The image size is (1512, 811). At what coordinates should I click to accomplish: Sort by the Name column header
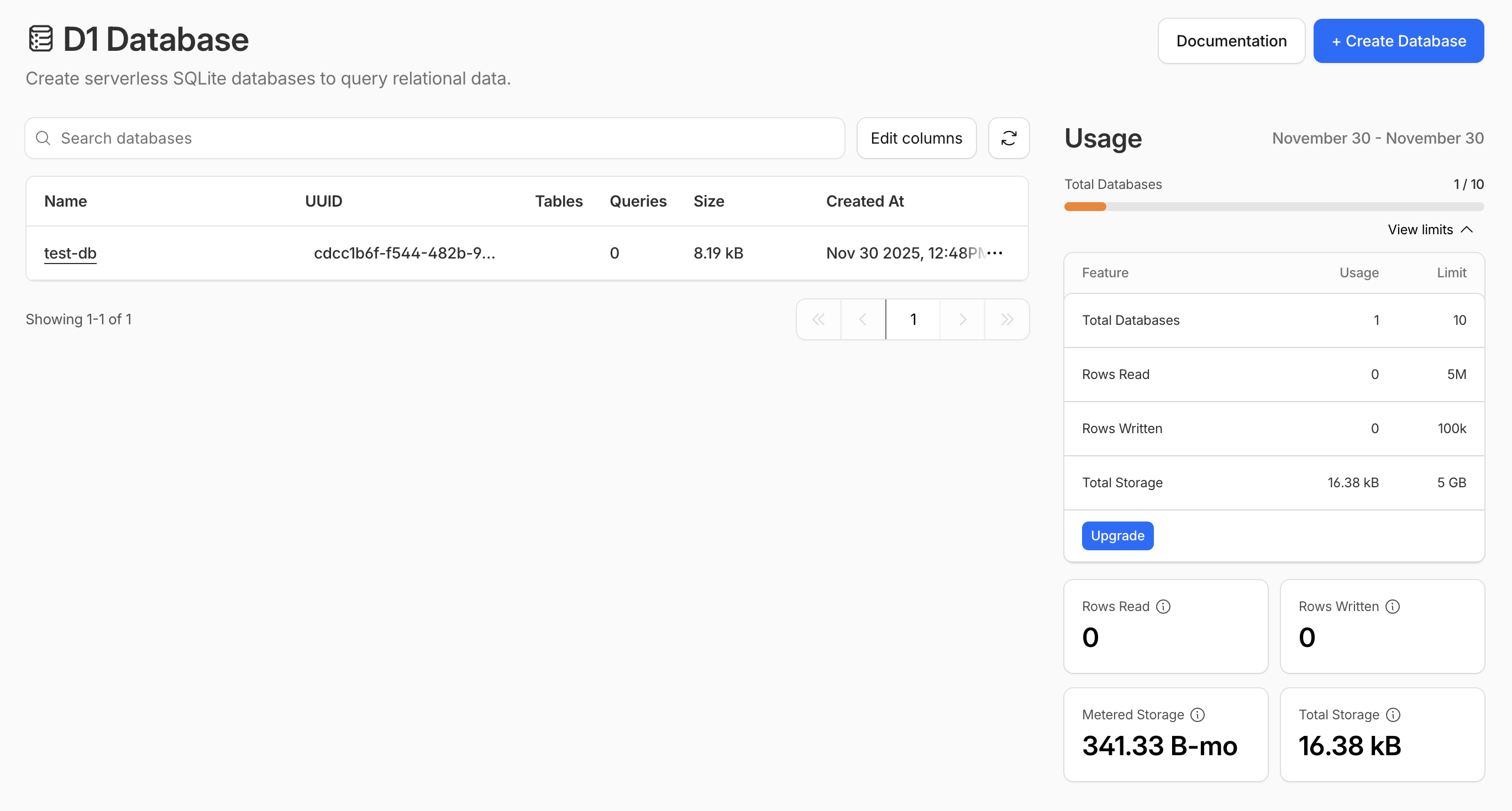tap(66, 201)
